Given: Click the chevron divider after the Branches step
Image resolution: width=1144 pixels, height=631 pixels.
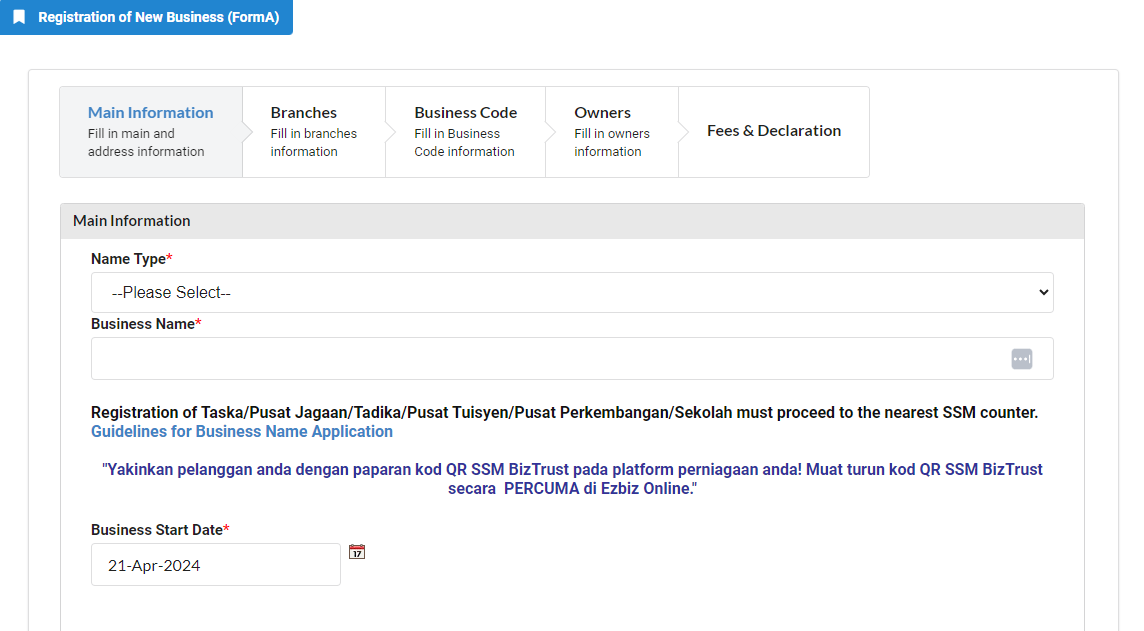Looking at the screenshot, I should point(390,131).
